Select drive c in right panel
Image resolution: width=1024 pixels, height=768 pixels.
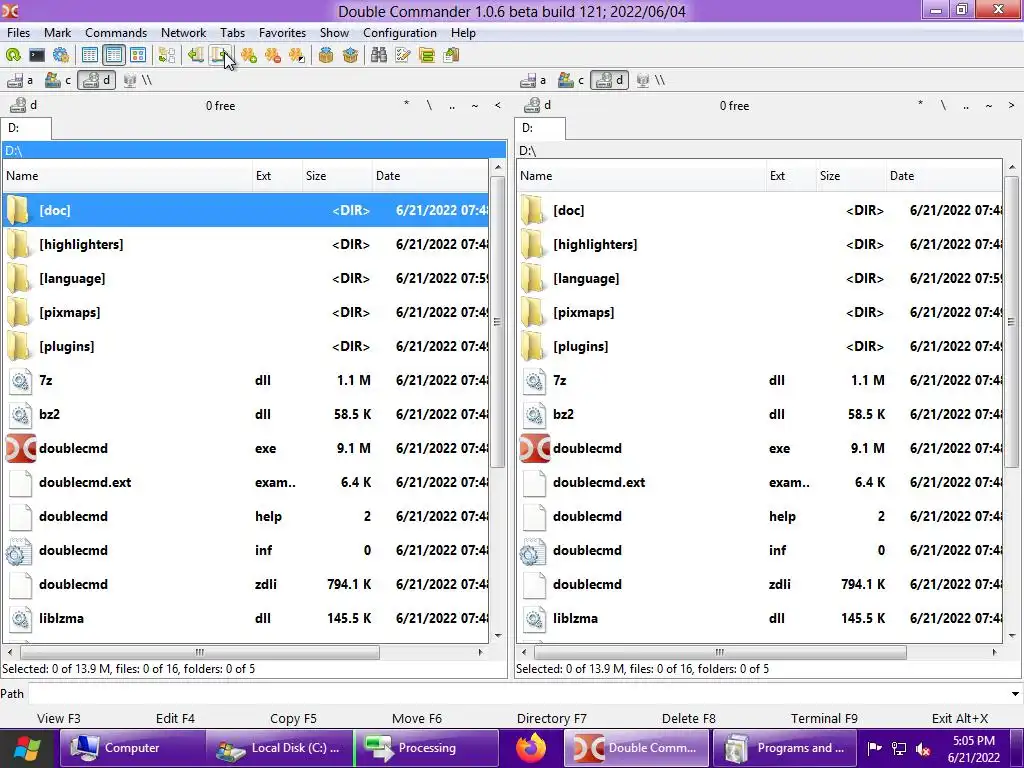click(571, 80)
